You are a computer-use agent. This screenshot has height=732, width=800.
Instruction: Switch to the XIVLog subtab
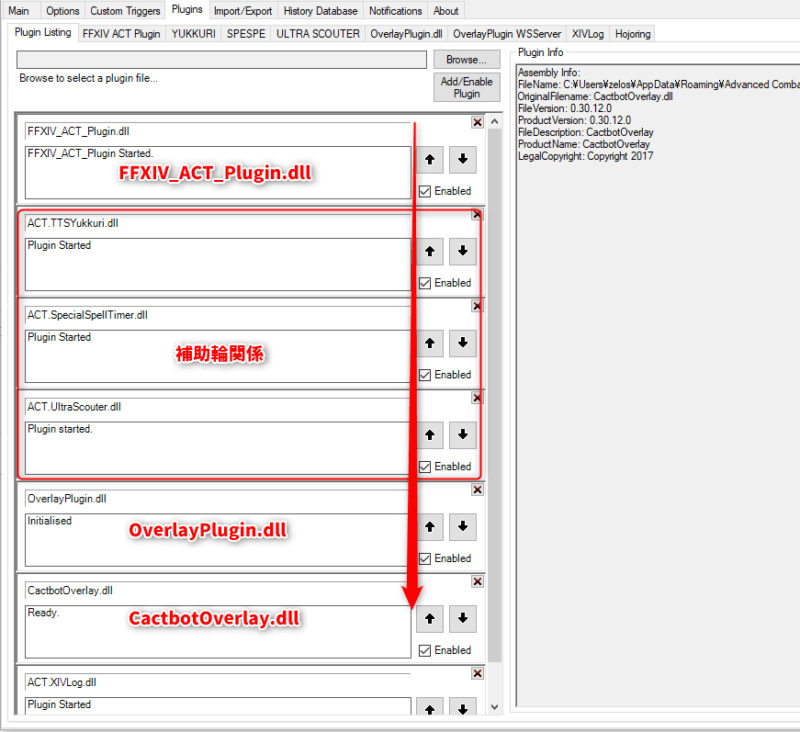pyautogui.click(x=588, y=34)
